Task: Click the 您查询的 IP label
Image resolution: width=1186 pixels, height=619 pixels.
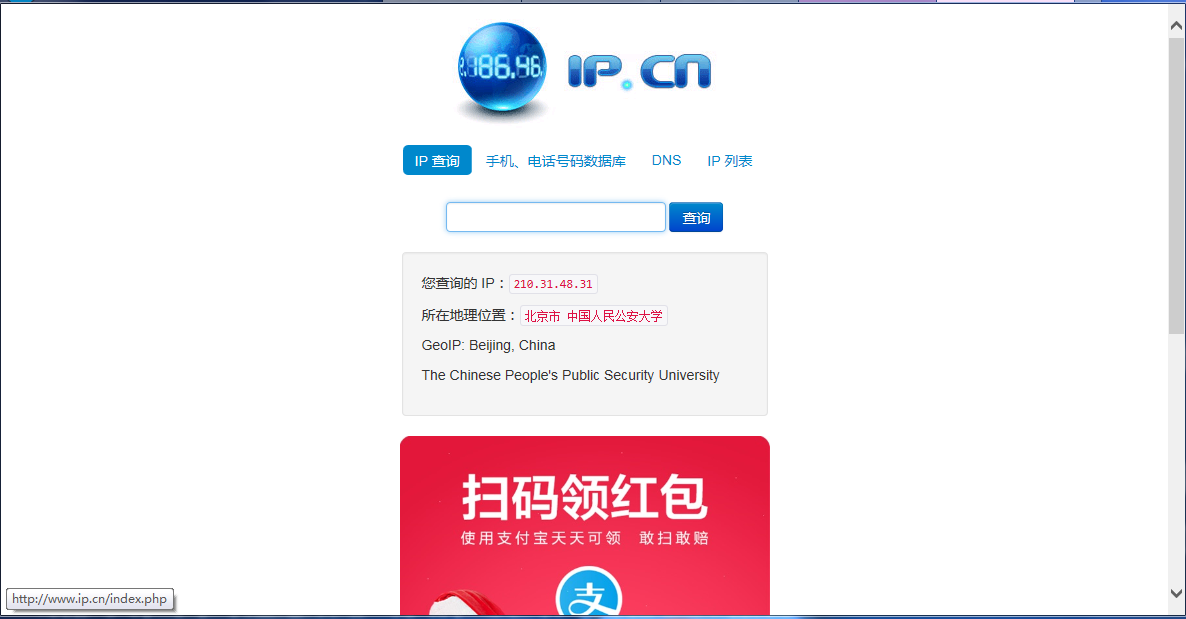Action: pyautogui.click(x=463, y=283)
